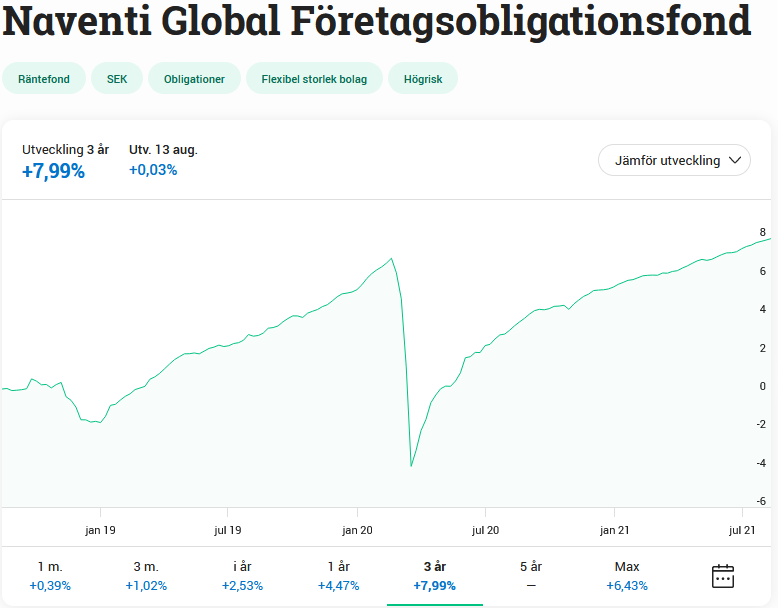Choose the 5 år period tab
The image size is (778, 608).
click(530, 576)
